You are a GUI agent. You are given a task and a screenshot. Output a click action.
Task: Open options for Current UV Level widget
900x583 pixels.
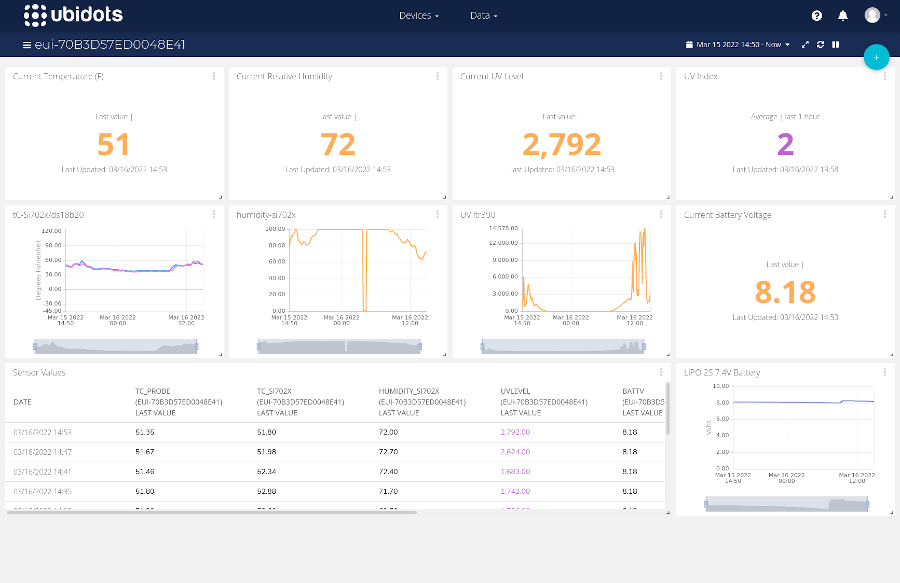pyautogui.click(x=661, y=76)
